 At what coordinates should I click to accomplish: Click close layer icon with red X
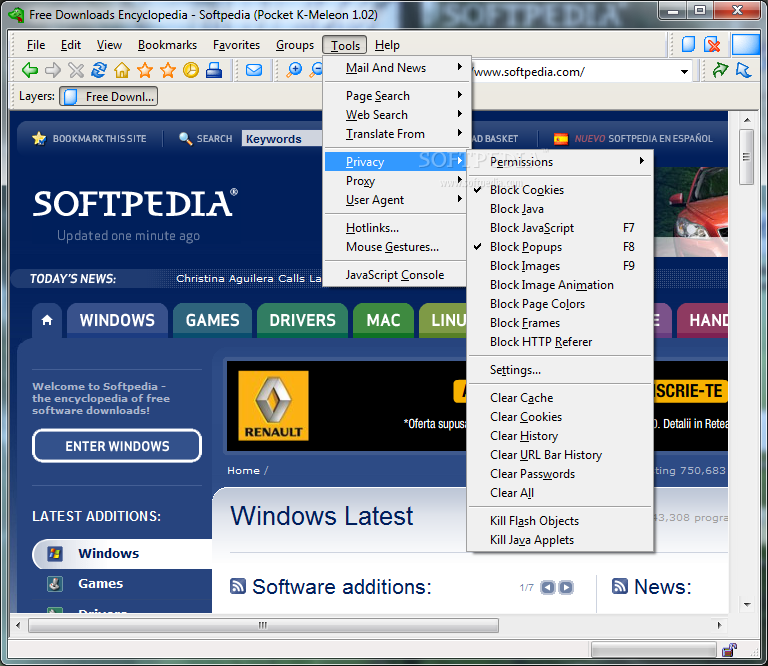(x=712, y=45)
